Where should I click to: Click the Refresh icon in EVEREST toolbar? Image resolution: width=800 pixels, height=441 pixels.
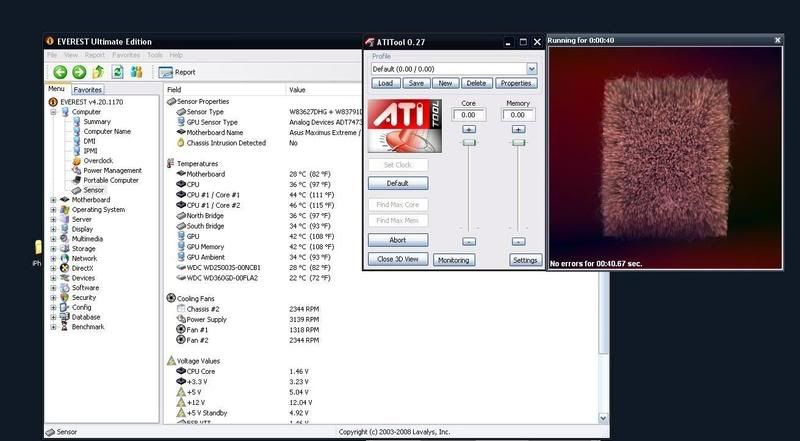117,72
